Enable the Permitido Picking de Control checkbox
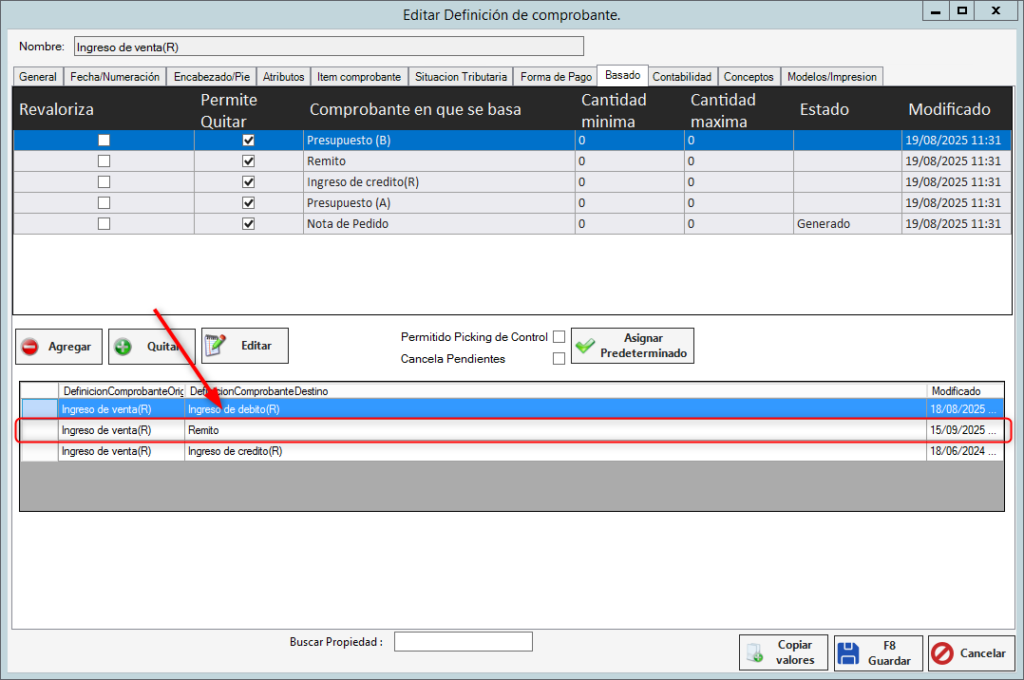The image size is (1024, 680). click(559, 337)
